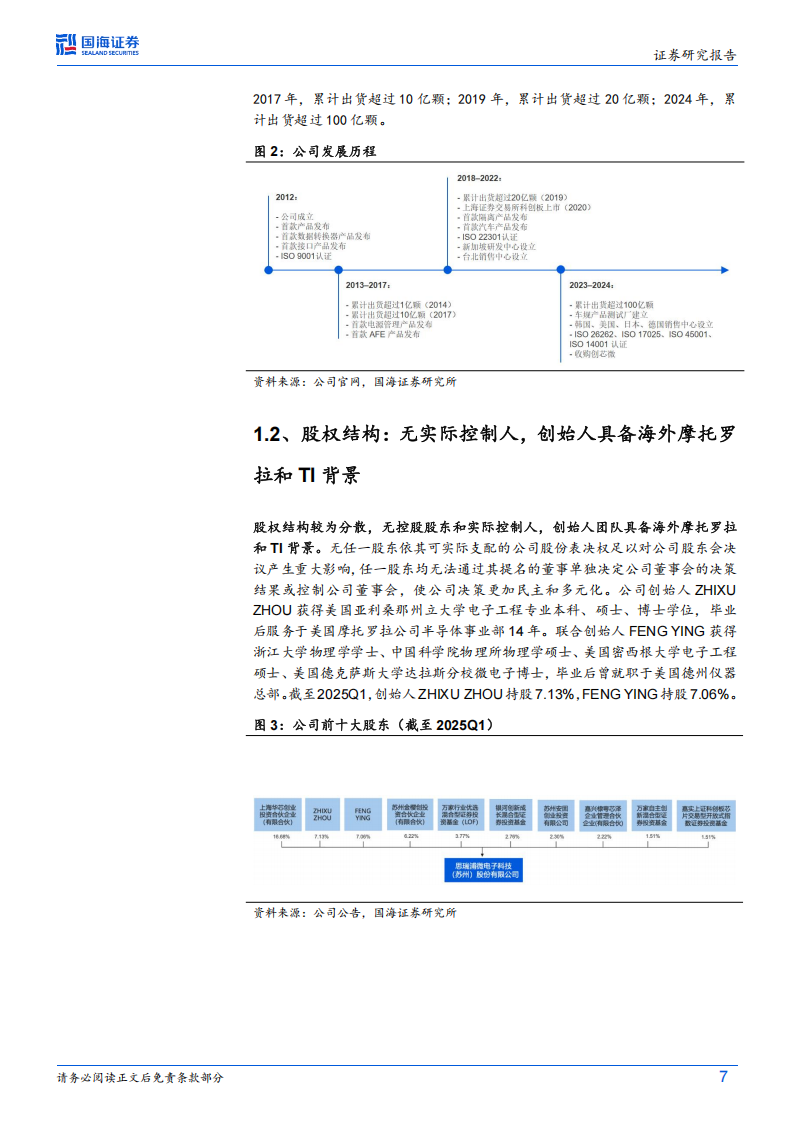Viewport: 794px width, 1123px height.
Task: Click the "2012:" timeline heading
Action: pos(286,197)
